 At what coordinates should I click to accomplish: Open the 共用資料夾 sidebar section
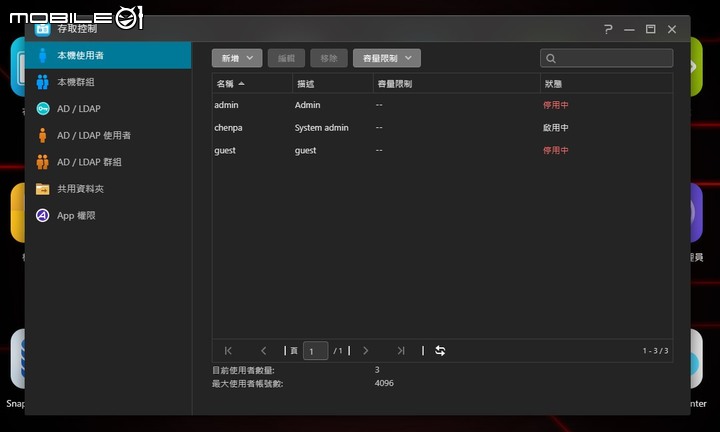coord(108,189)
